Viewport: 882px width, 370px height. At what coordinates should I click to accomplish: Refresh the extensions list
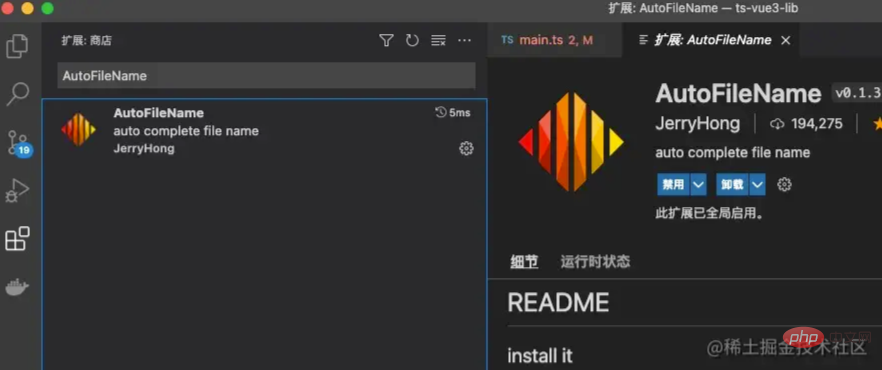click(412, 40)
